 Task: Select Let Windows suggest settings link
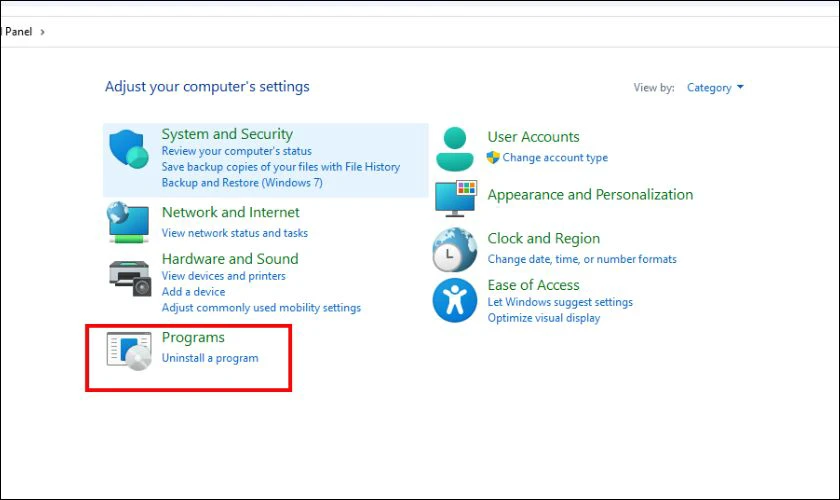point(560,302)
